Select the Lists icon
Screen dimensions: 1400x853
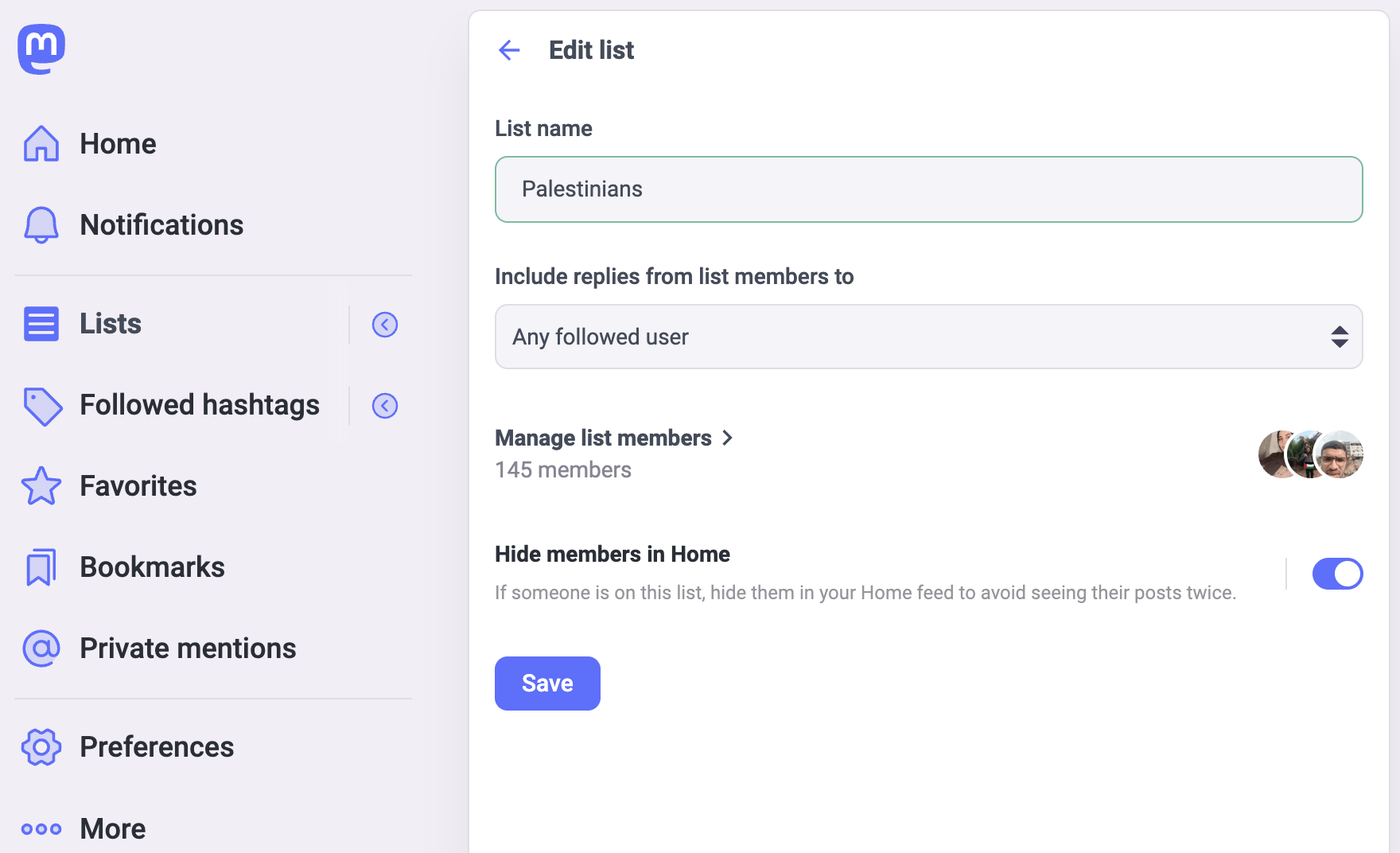(x=41, y=324)
